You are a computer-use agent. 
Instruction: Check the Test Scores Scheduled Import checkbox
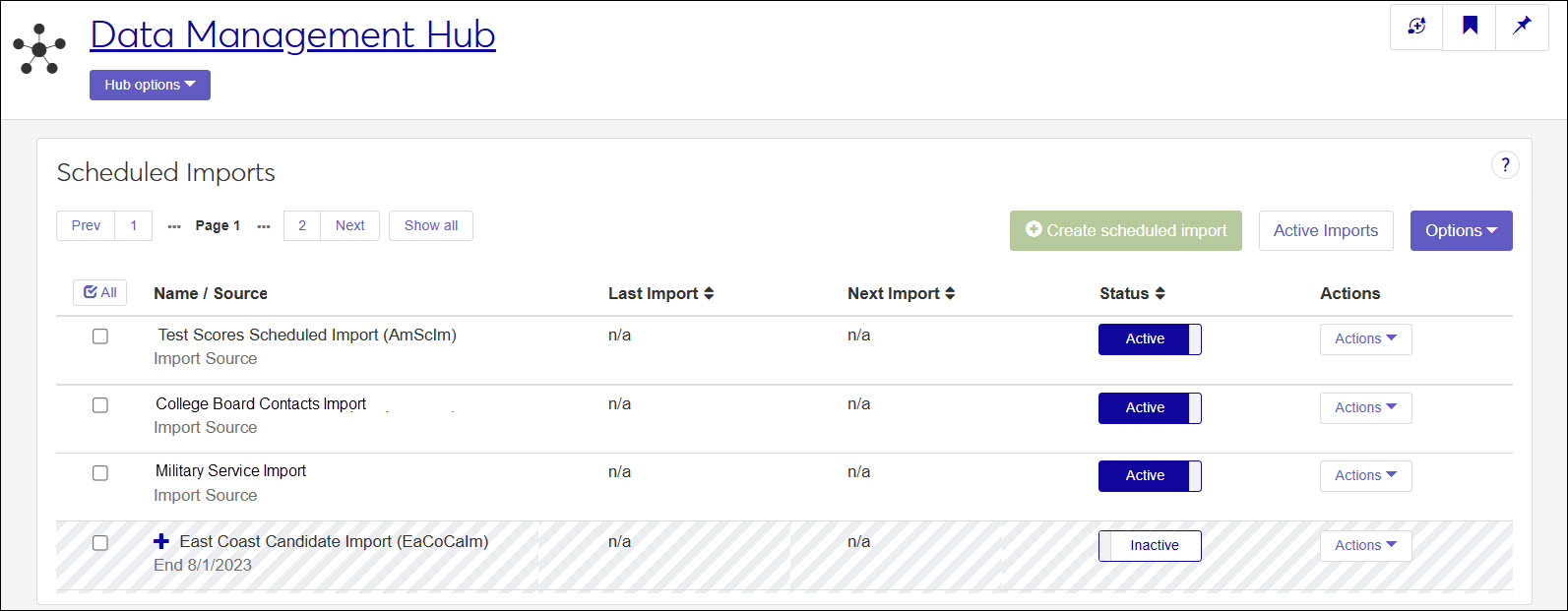coord(100,336)
